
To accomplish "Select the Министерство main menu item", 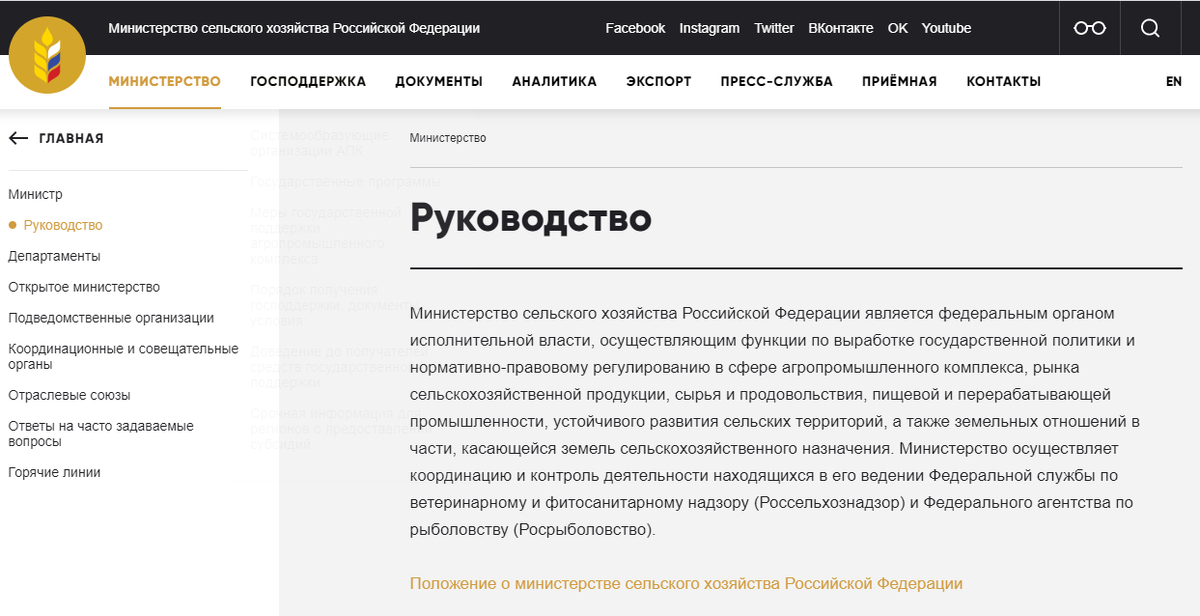I will (165, 82).
